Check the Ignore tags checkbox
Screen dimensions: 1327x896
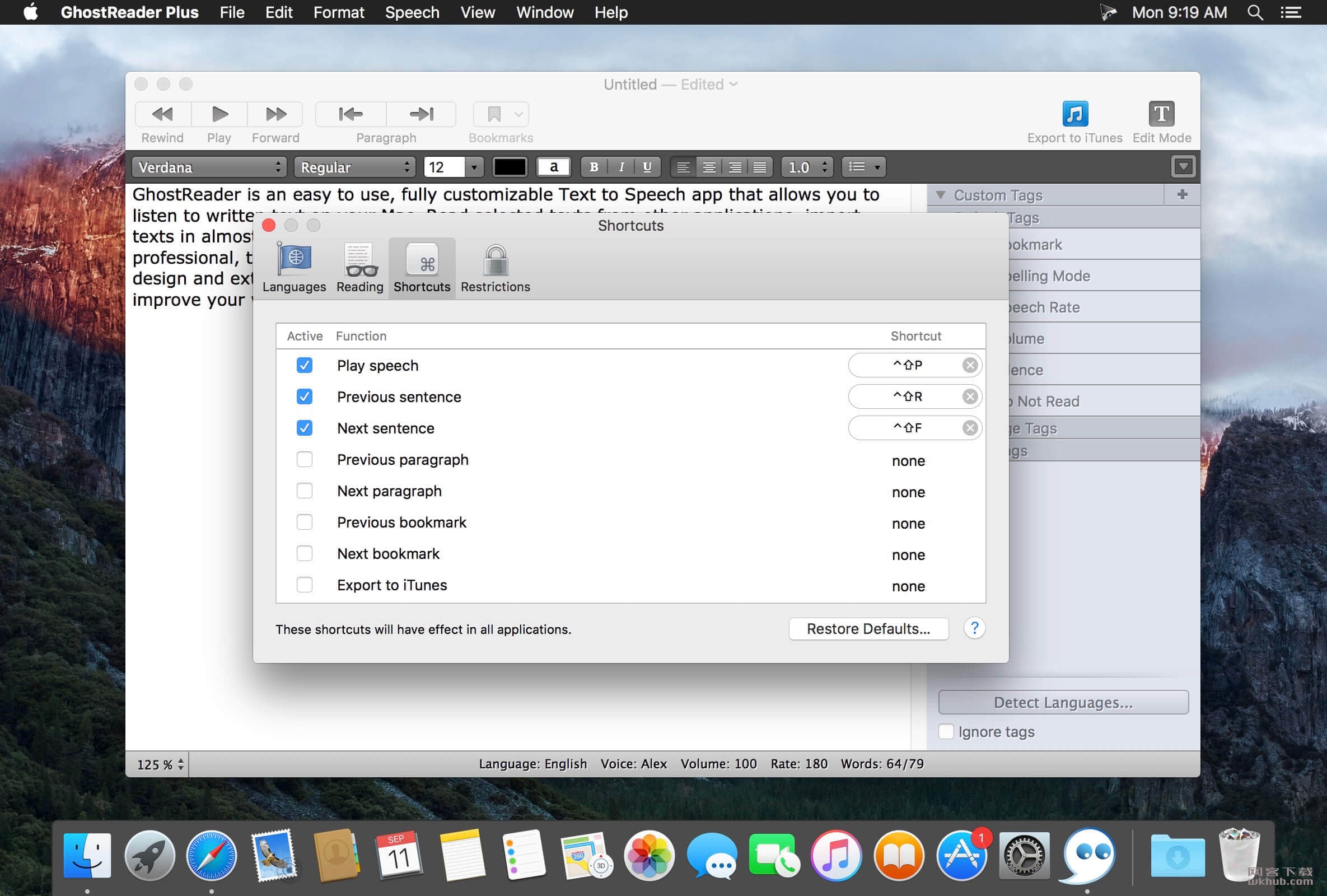coord(946,731)
